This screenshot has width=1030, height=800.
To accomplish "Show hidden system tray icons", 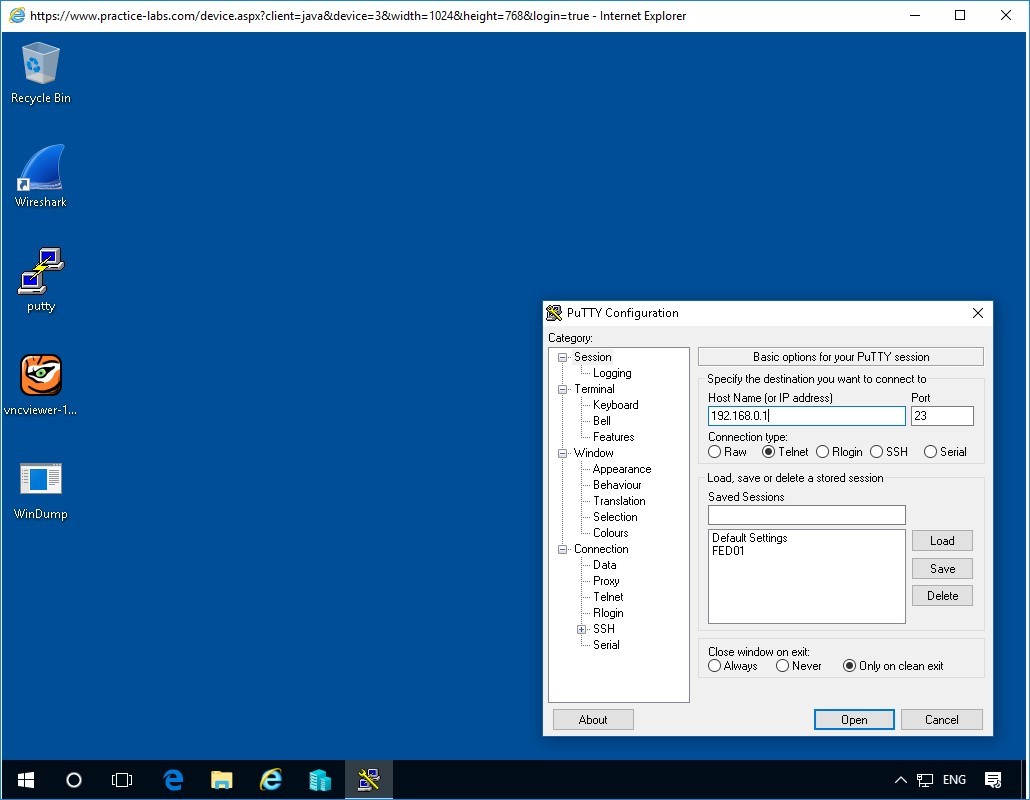I will [901, 780].
